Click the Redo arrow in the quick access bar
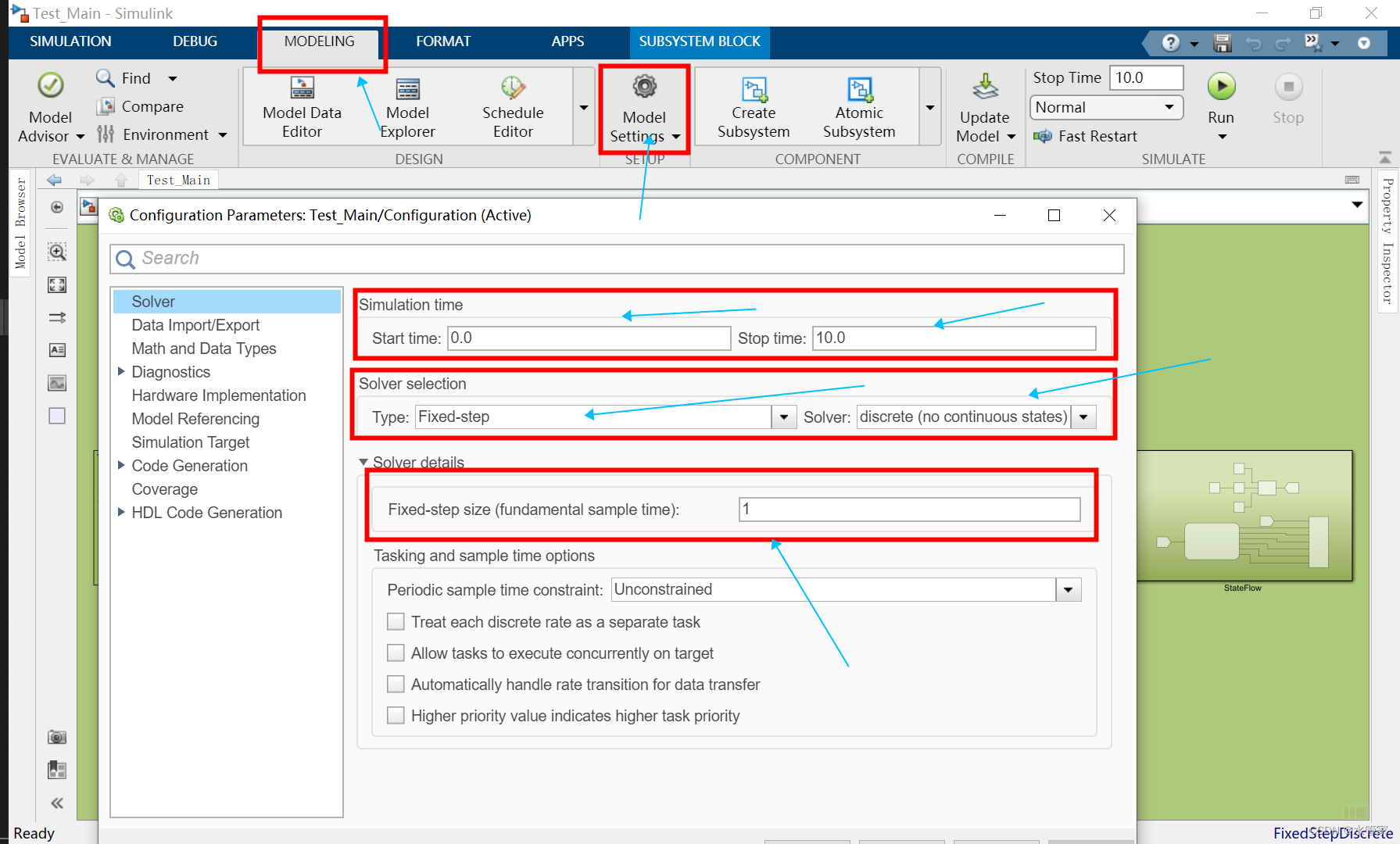The image size is (1400, 844). (1283, 44)
